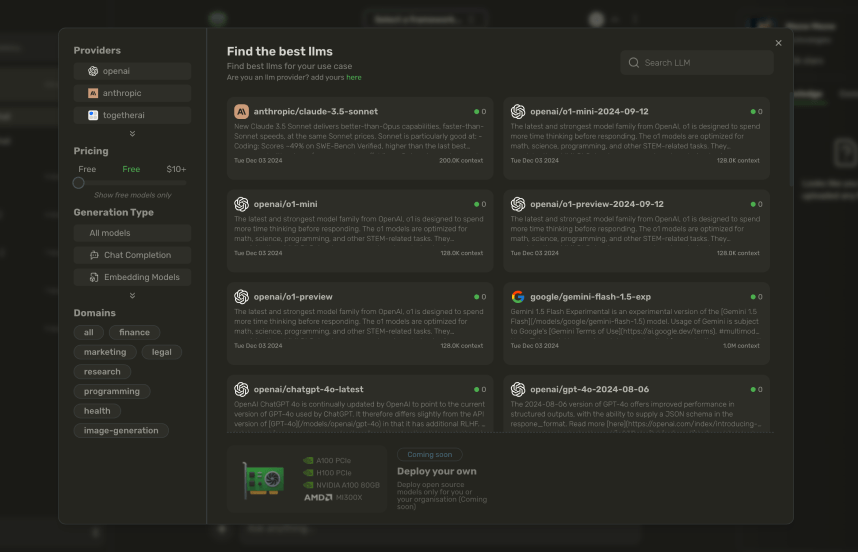Click the Embedding Models icon

coord(94,278)
